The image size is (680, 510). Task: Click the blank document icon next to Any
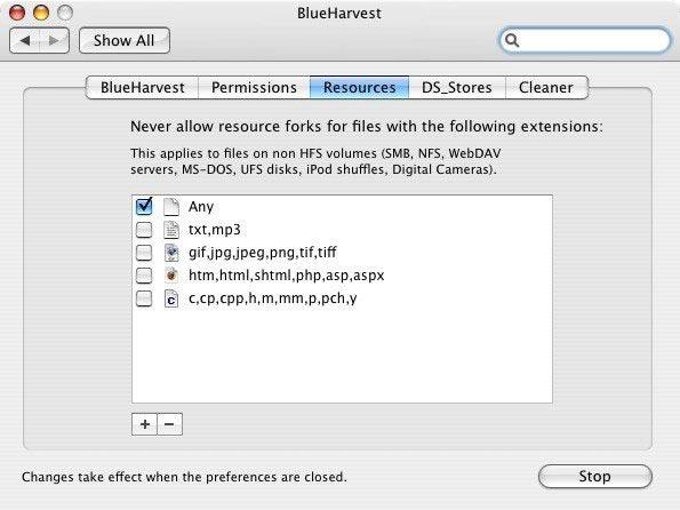click(x=171, y=206)
